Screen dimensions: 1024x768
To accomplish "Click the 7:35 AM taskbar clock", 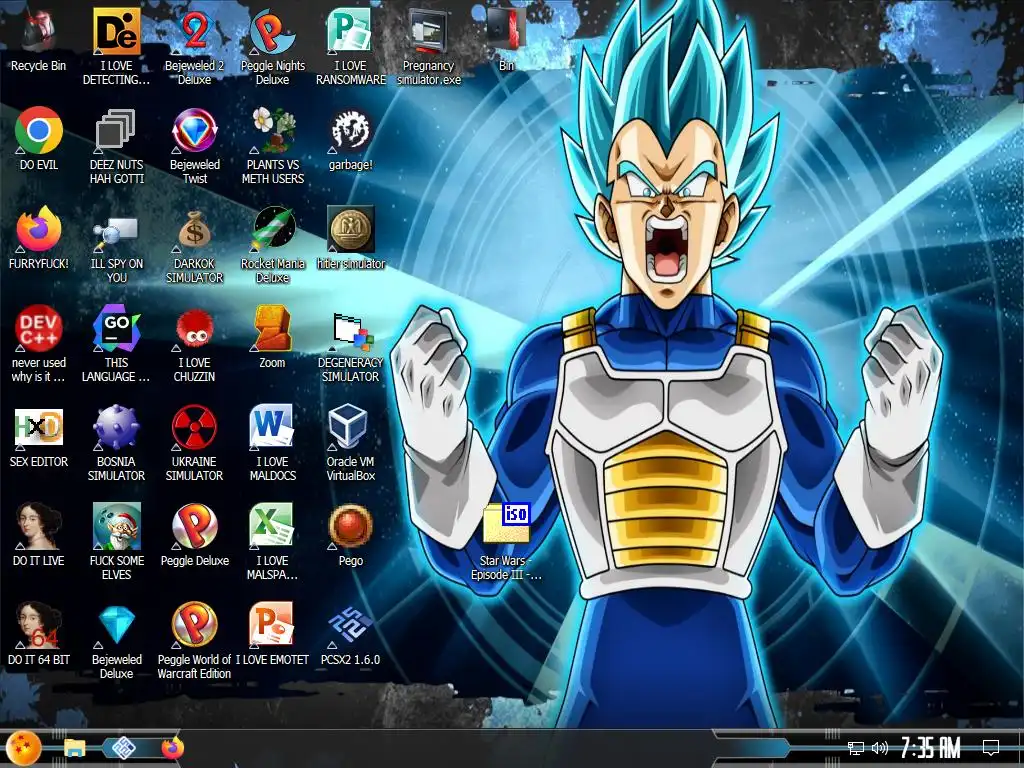I will (x=931, y=748).
